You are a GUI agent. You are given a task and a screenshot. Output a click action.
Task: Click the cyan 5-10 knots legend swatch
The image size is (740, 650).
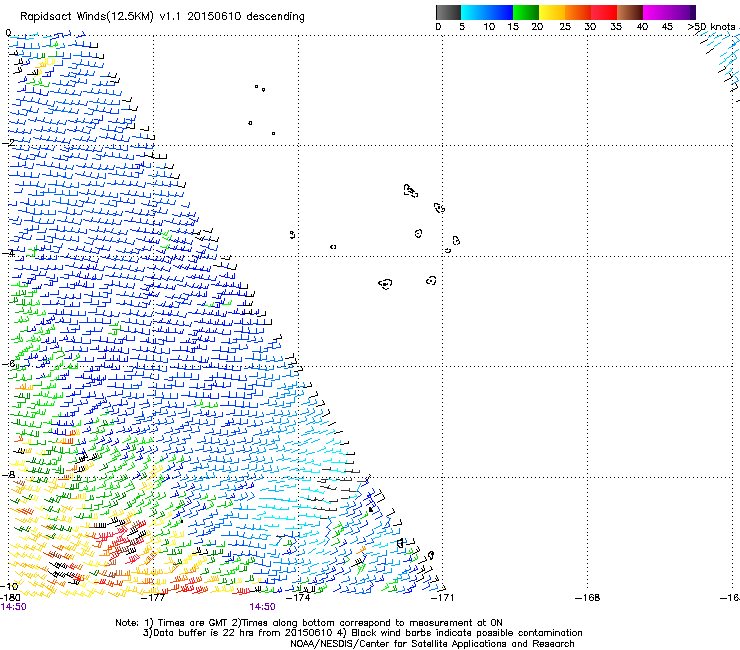474,12
